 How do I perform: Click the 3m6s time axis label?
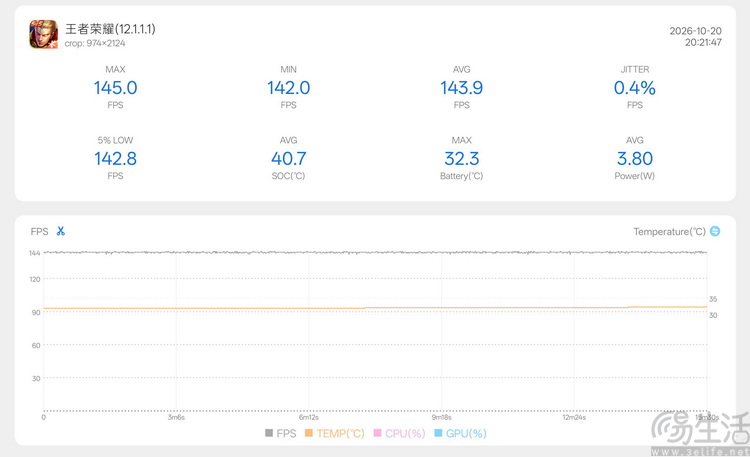pos(176,417)
